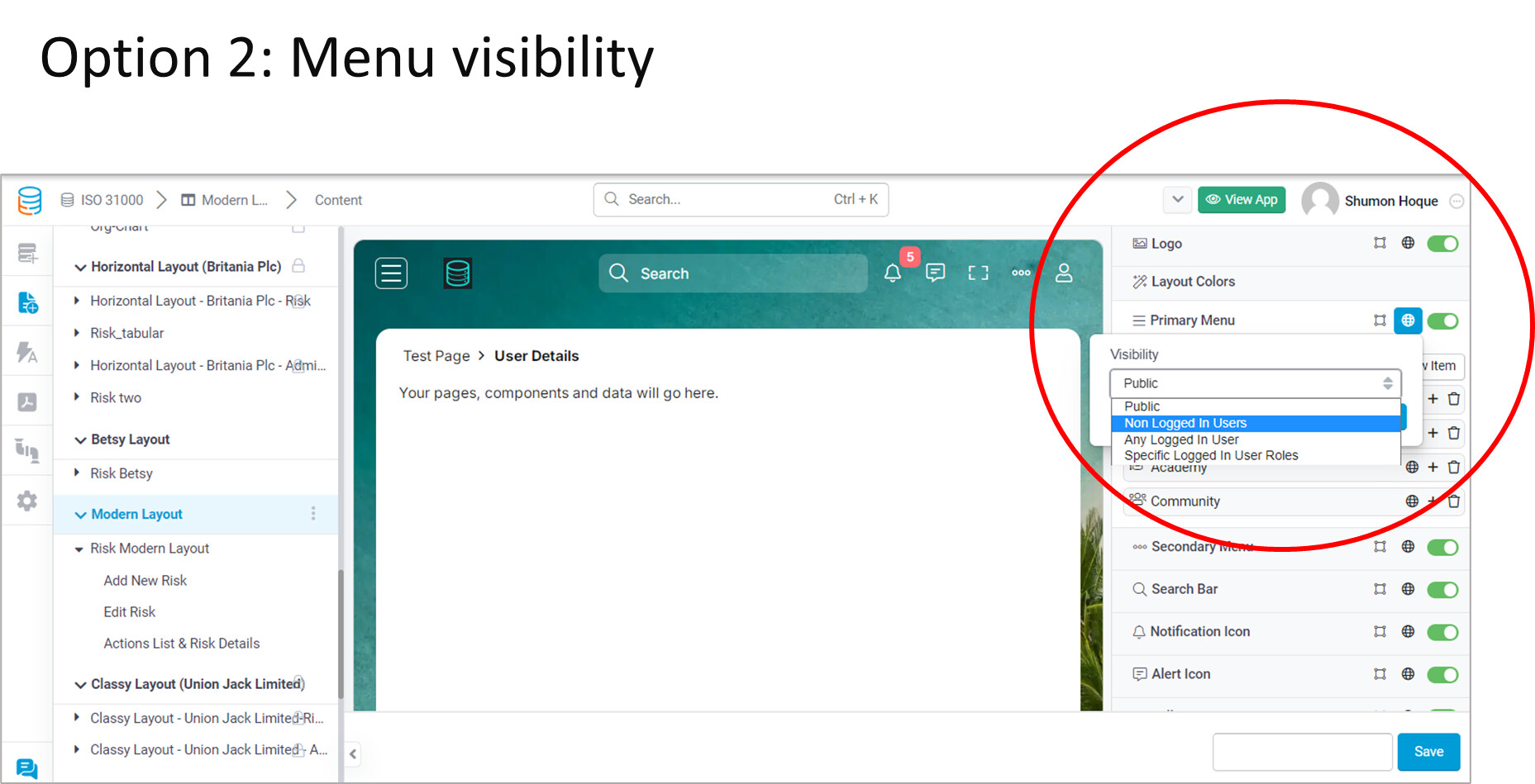Click globe icon on Community menu item
Screen dimensions: 1535x784
coord(1412,501)
